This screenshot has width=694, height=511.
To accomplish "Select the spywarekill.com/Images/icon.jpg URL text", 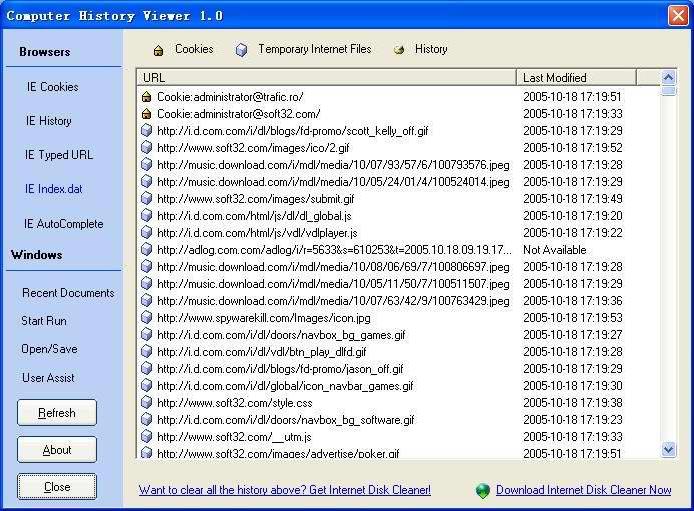I will tap(264, 318).
